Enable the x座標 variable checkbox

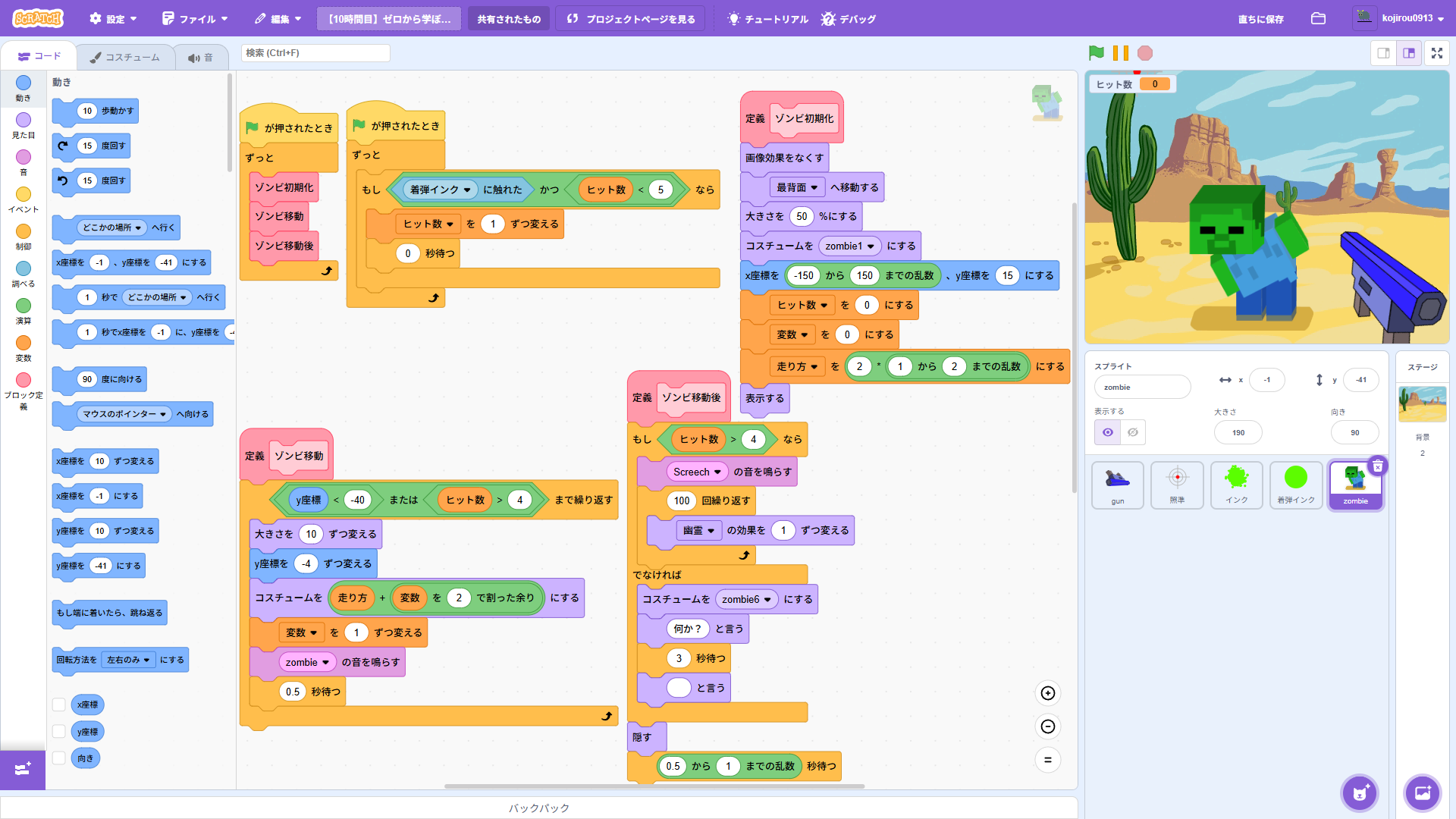click(x=58, y=704)
